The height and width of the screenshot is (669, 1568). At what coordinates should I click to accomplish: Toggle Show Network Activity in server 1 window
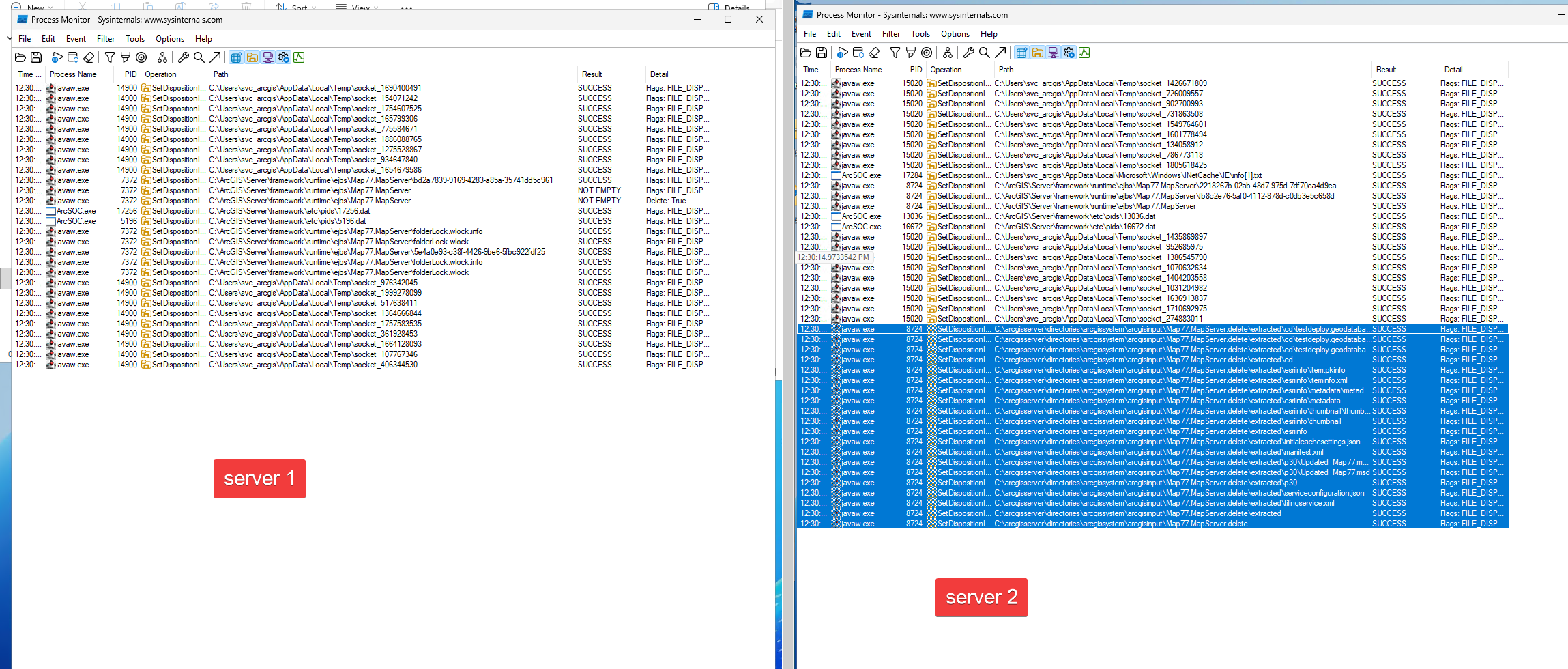(268, 57)
